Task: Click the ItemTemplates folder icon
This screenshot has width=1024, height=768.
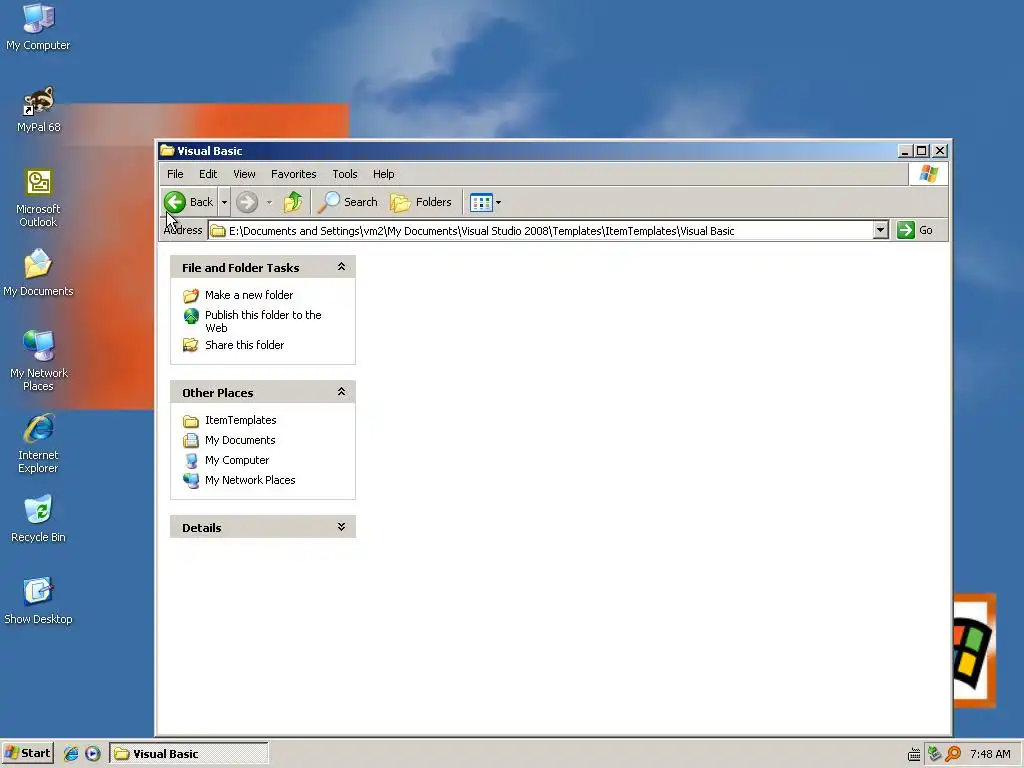Action: (191, 421)
